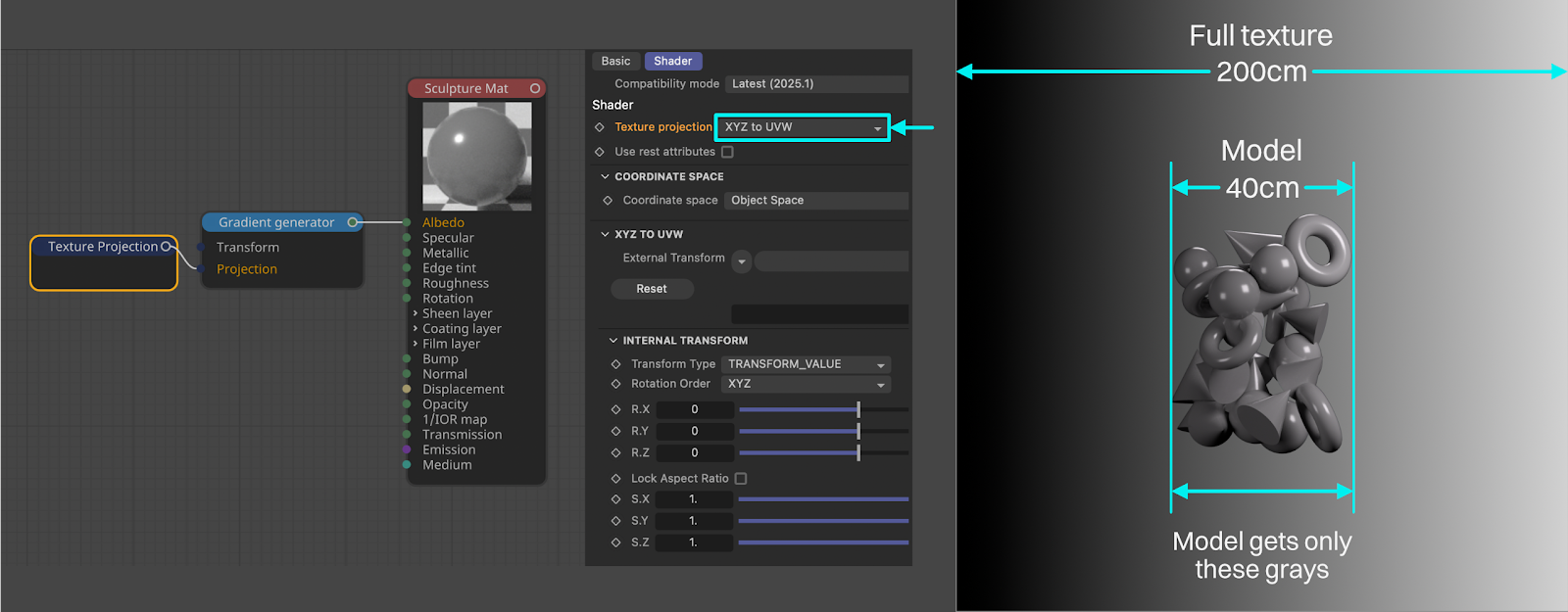Image resolution: width=1568 pixels, height=612 pixels.
Task: Click the Displacement input port dot
Action: (407, 389)
